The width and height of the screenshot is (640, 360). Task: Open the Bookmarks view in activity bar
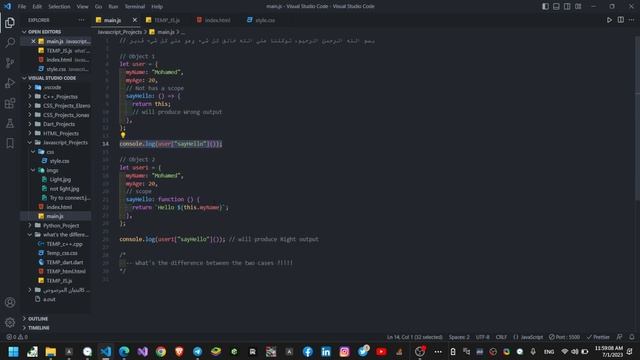pos(10,143)
